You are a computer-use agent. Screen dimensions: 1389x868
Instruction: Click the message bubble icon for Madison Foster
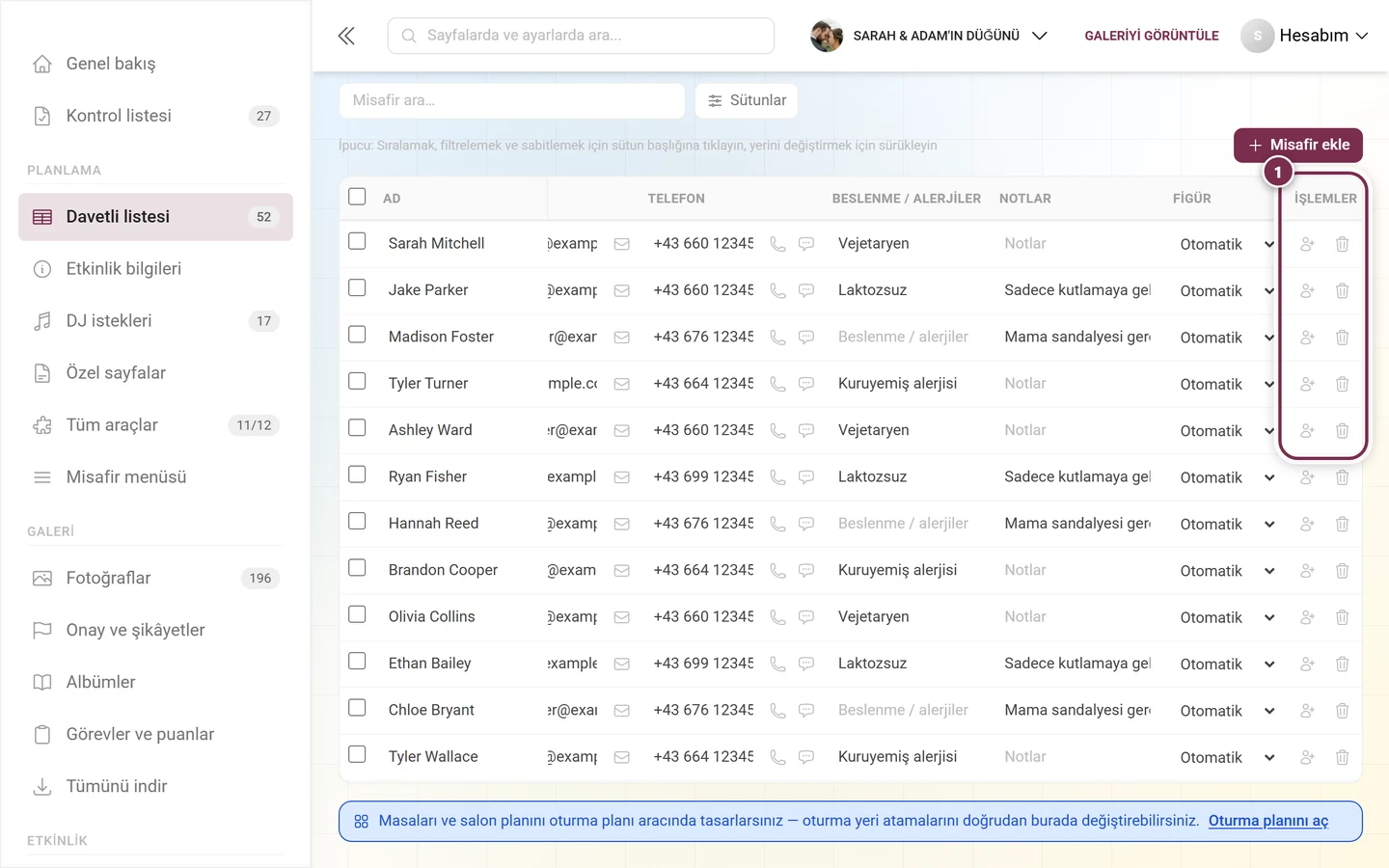coord(806,338)
